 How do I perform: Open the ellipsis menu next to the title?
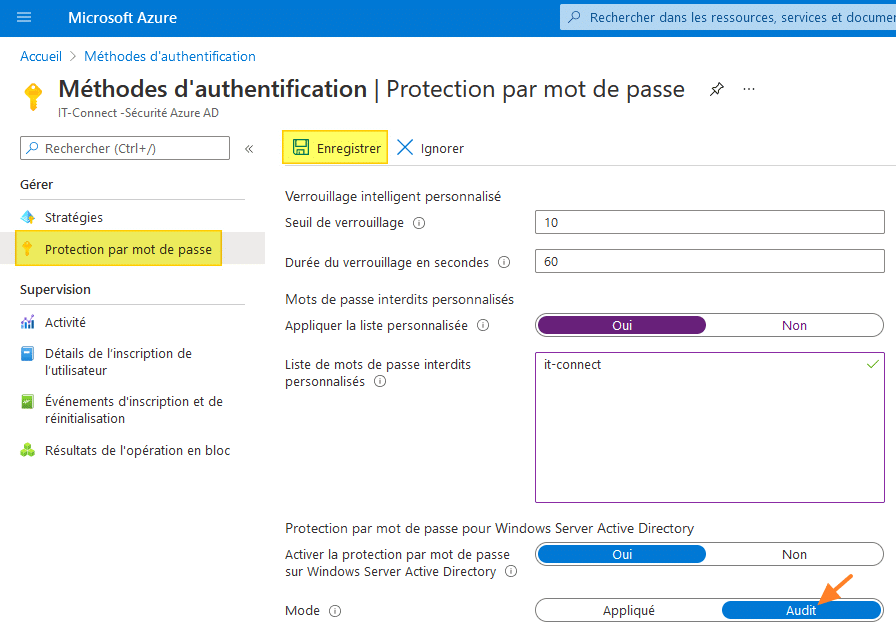(x=748, y=89)
